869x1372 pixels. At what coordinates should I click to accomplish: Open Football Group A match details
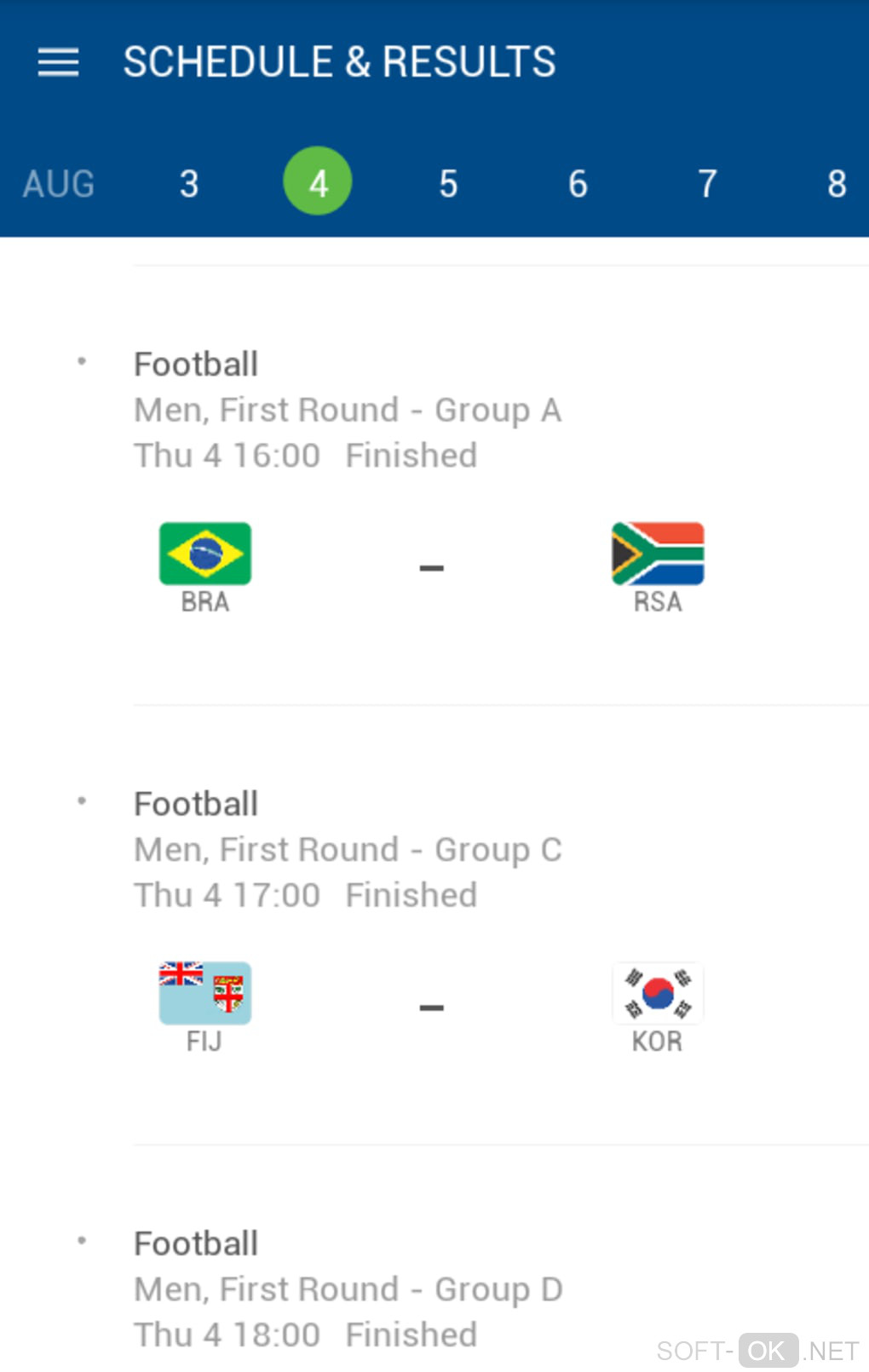348,410
